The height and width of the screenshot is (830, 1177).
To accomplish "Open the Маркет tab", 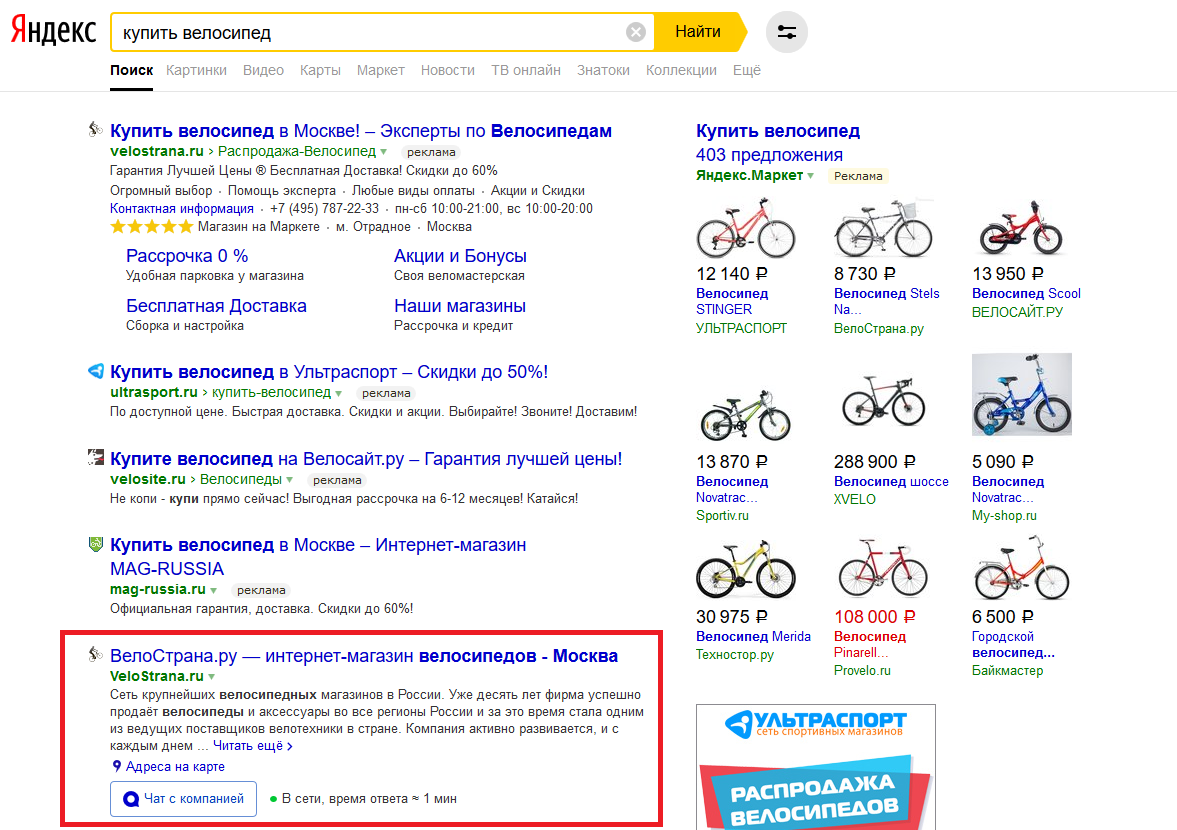I will [x=381, y=70].
